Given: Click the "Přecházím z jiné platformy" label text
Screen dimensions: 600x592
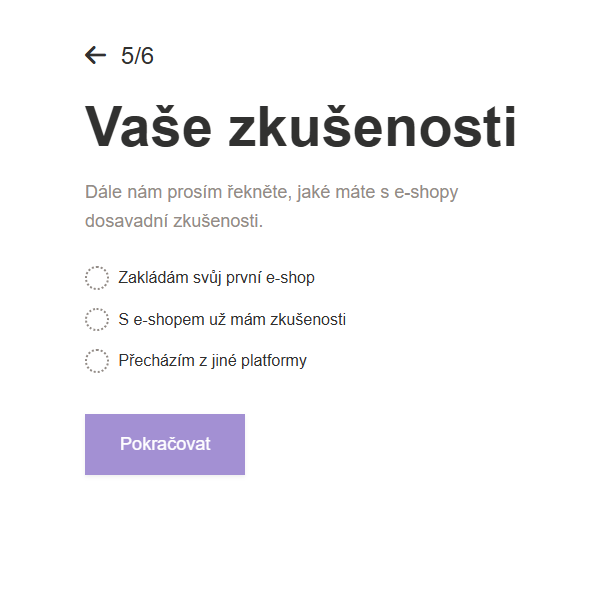Looking at the screenshot, I should [212, 361].
